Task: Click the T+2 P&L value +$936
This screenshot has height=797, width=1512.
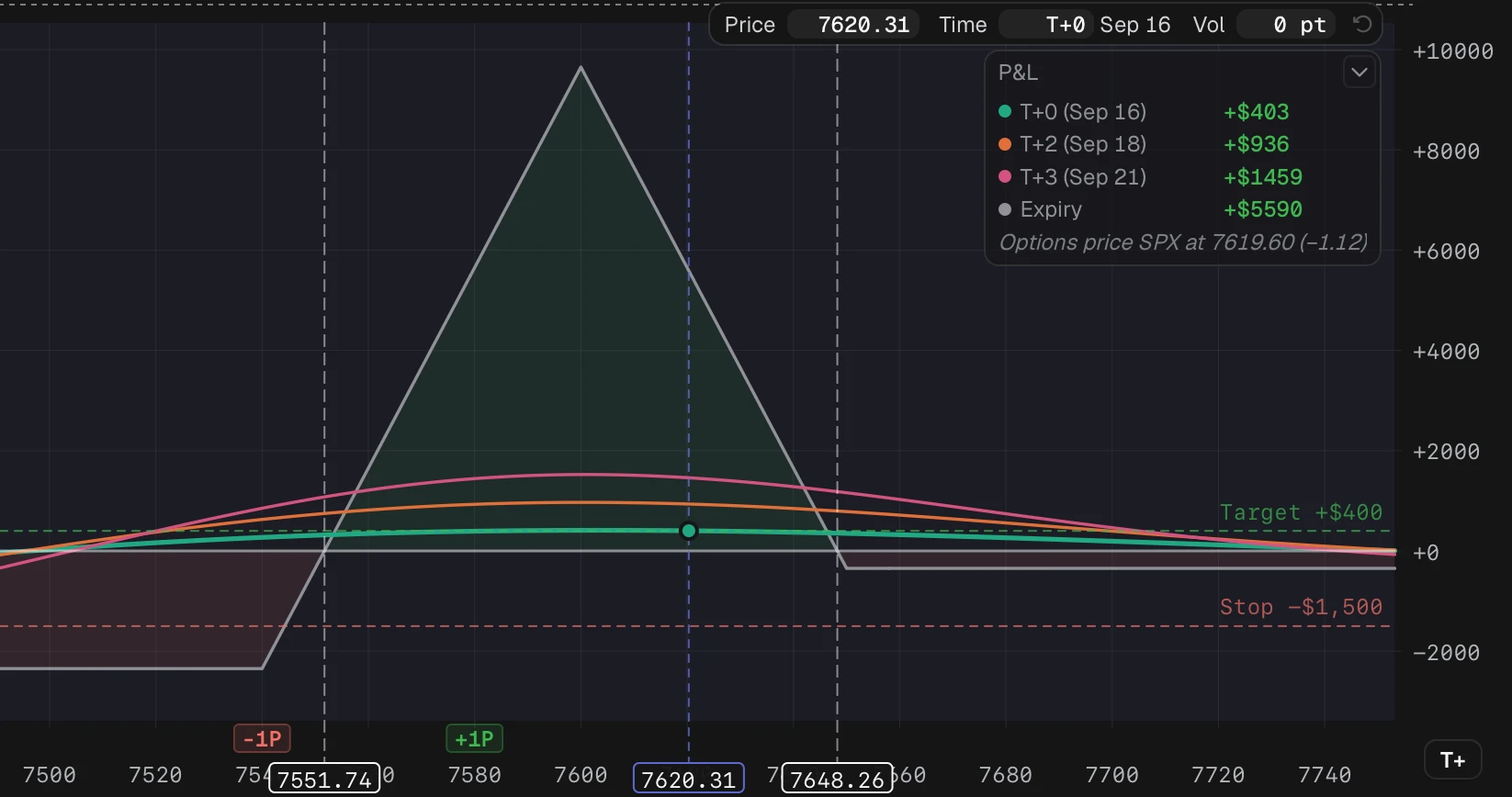Action: pyautogui.click(x=1257, y=144)
